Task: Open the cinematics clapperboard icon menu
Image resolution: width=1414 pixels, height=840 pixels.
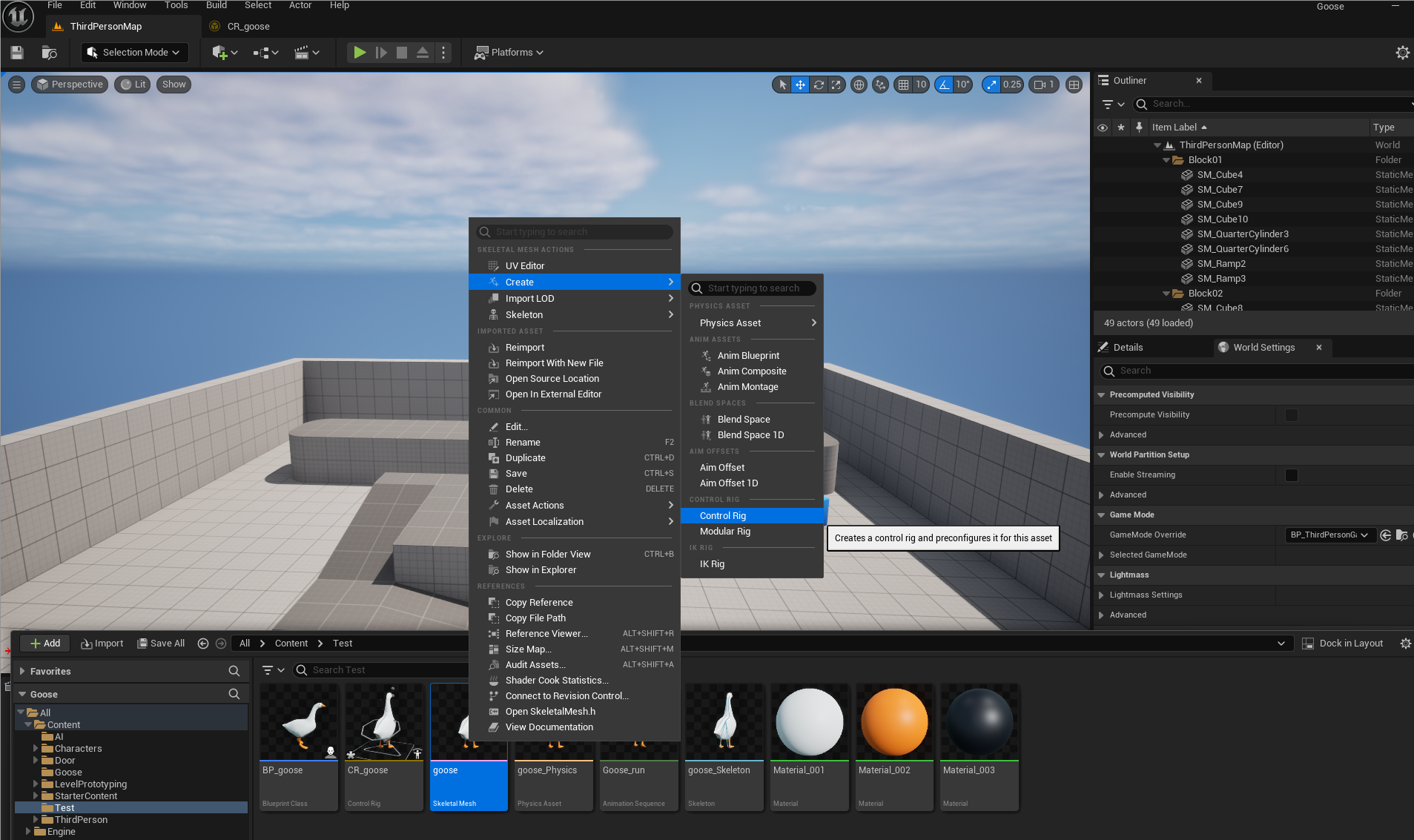Action: [x=306, y=53]
